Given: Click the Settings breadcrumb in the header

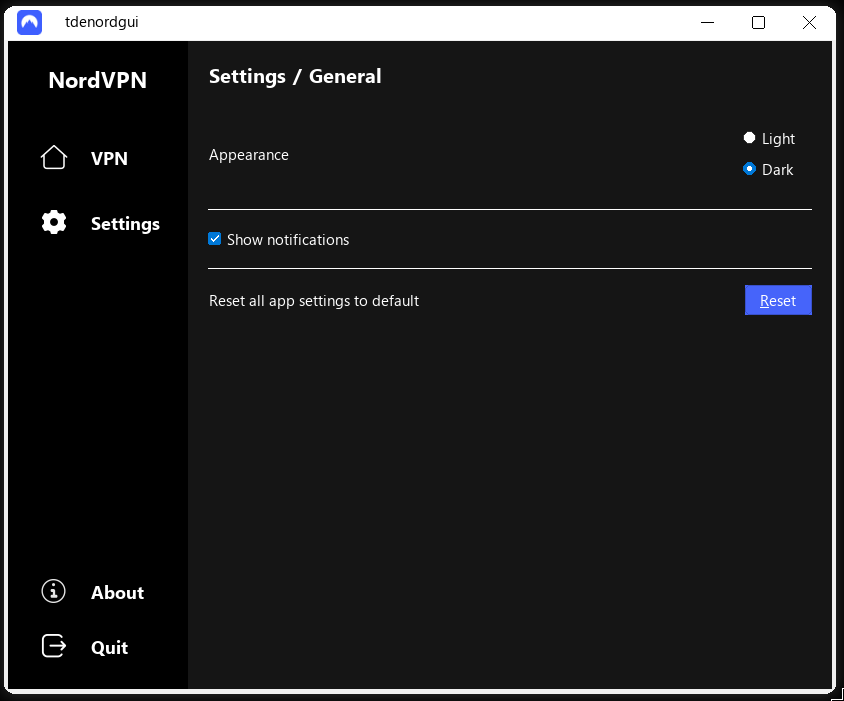Looking at the screenshot, I should (247, 76).
